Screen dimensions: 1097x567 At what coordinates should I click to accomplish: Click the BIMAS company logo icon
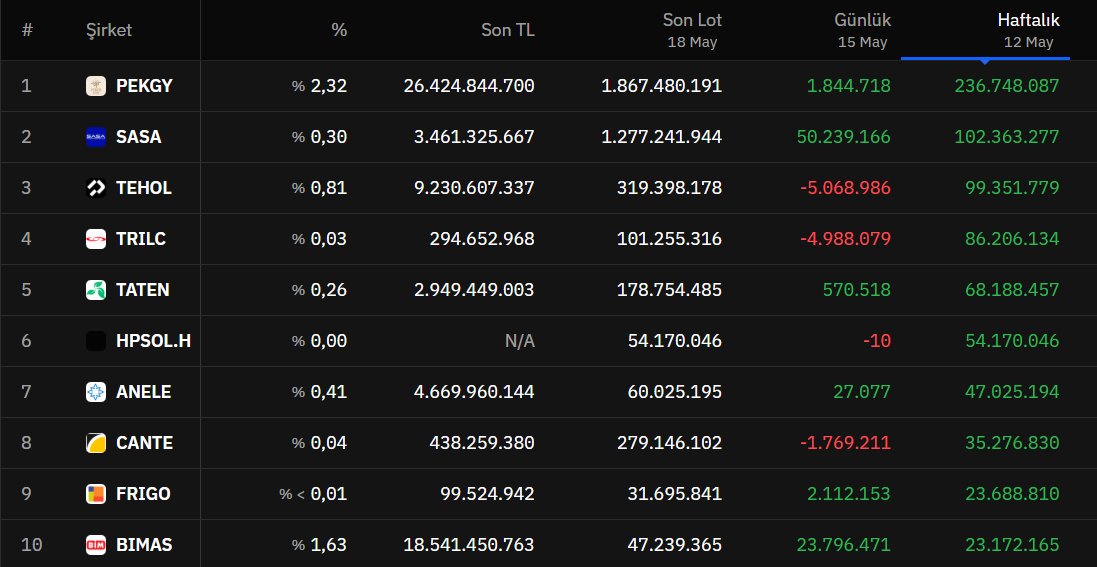(96, 545)
